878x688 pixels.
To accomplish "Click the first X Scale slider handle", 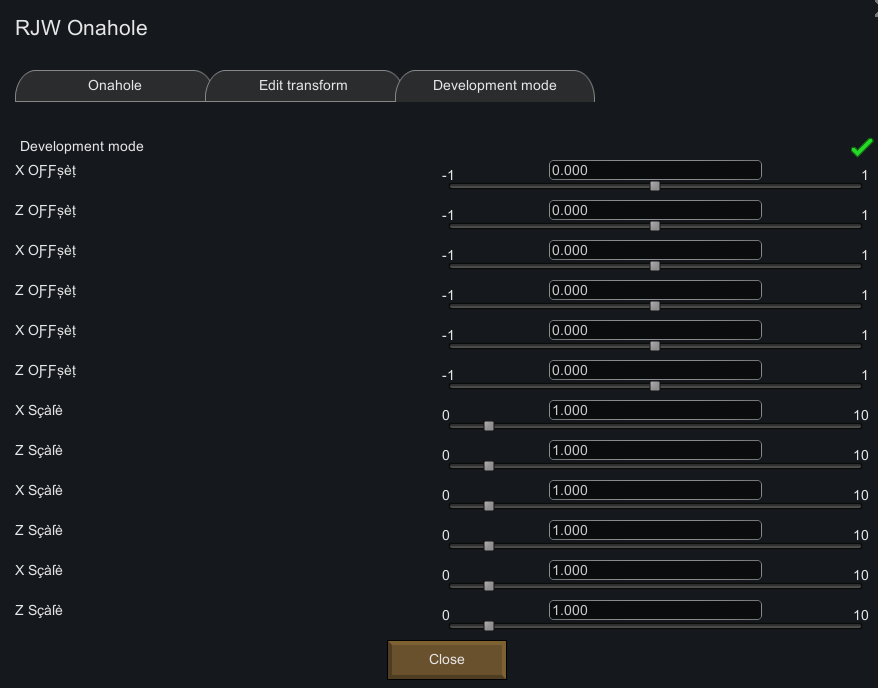I will pos(489,425).
